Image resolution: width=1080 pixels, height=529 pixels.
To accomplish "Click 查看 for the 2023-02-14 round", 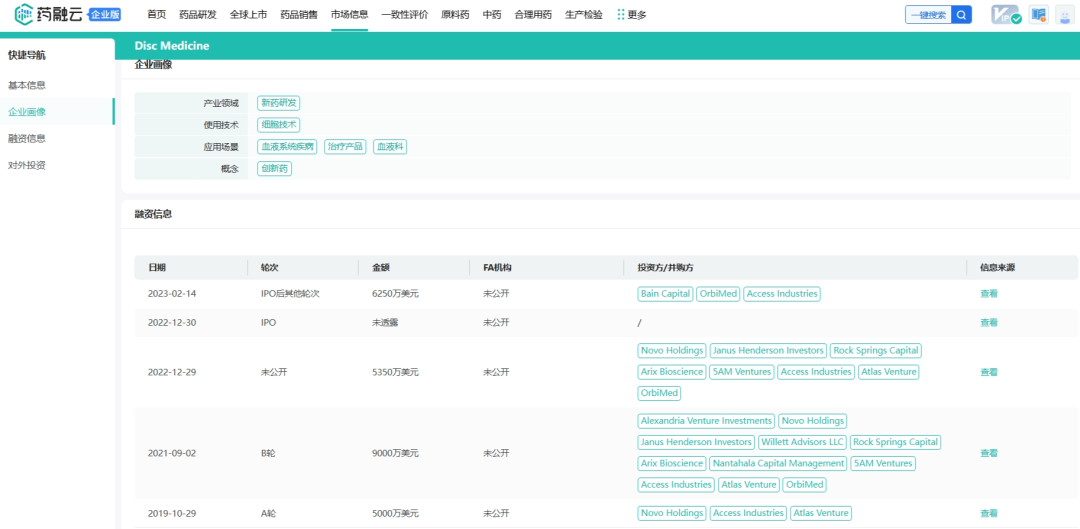I will pos(988,294).
